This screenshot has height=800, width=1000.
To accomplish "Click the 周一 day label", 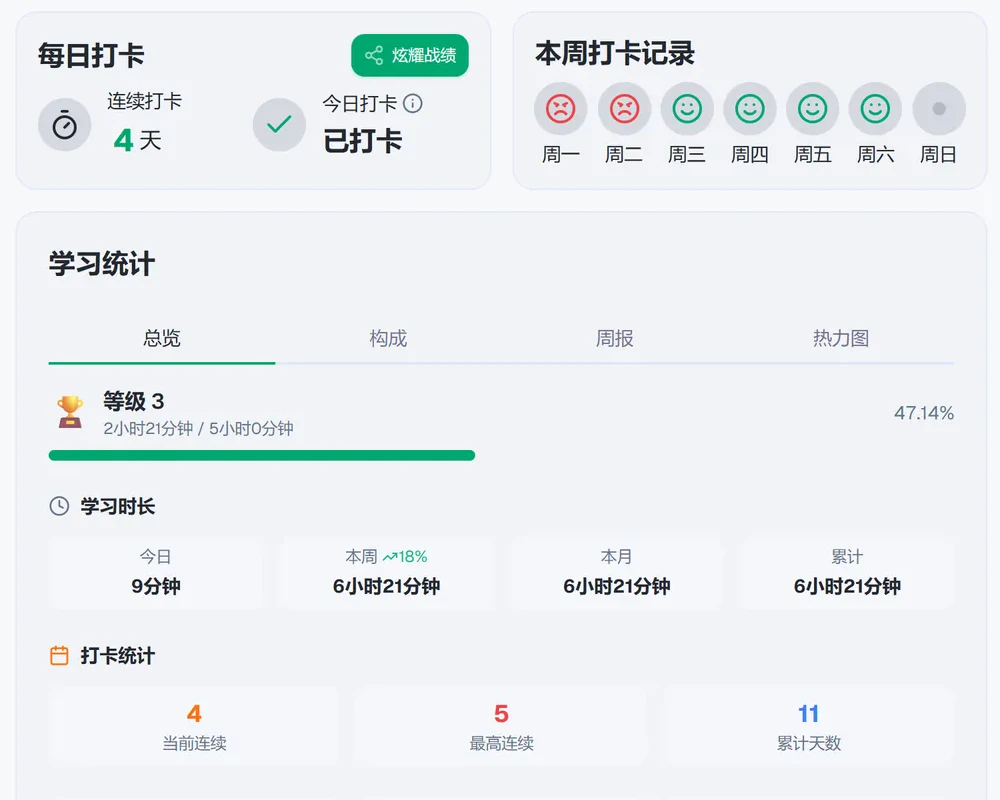I will click(x=561, y=154).
